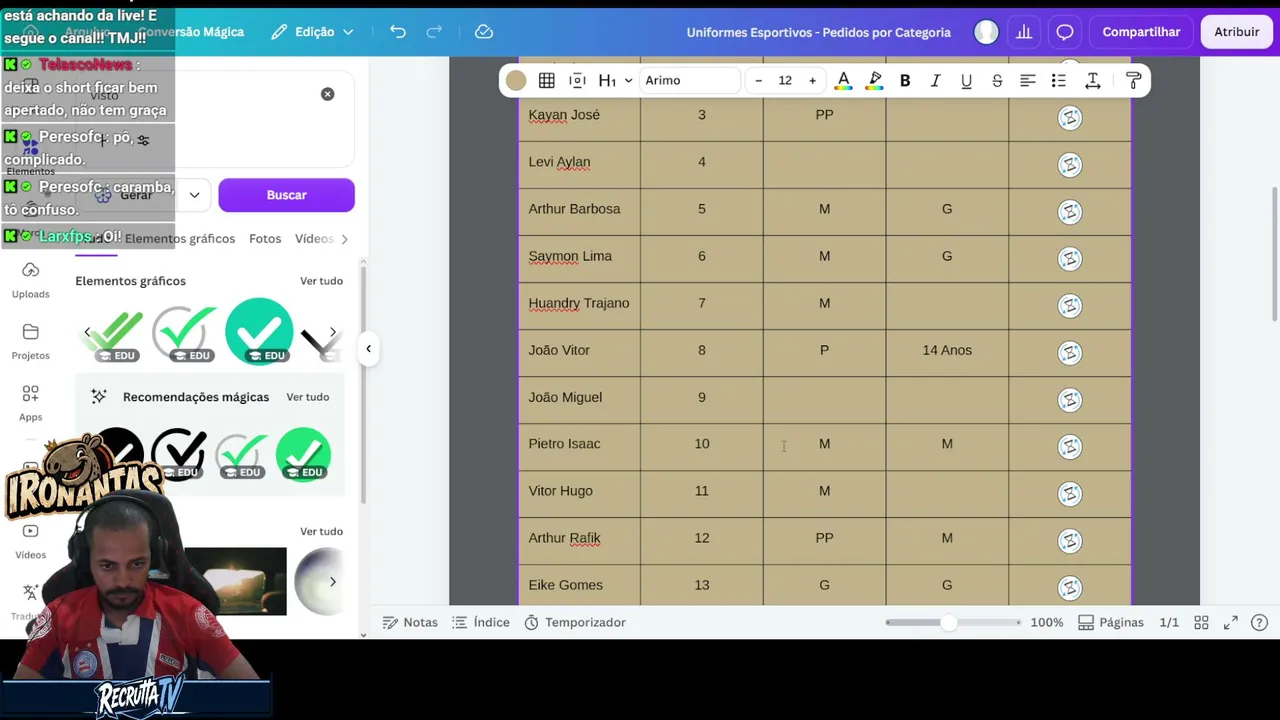Click Ver tudo for Elementos gráficos
The width and height of the screenshot is (1280, 720).
click(x=321, y=281)
